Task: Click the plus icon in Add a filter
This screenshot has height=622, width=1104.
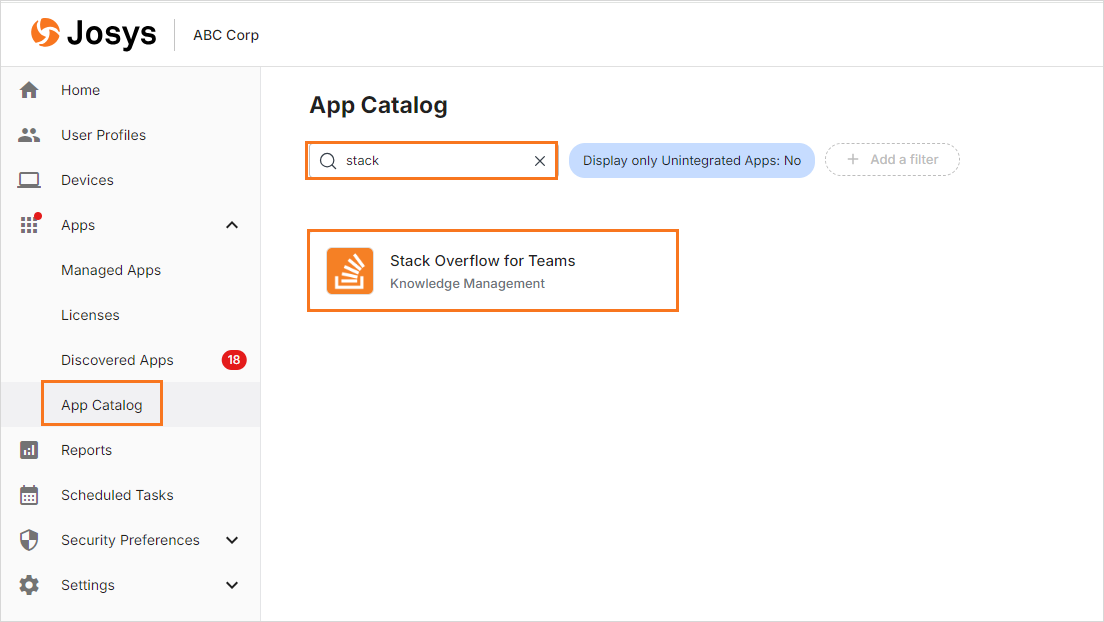Action: pyautogui.click(x=853, y=159)
